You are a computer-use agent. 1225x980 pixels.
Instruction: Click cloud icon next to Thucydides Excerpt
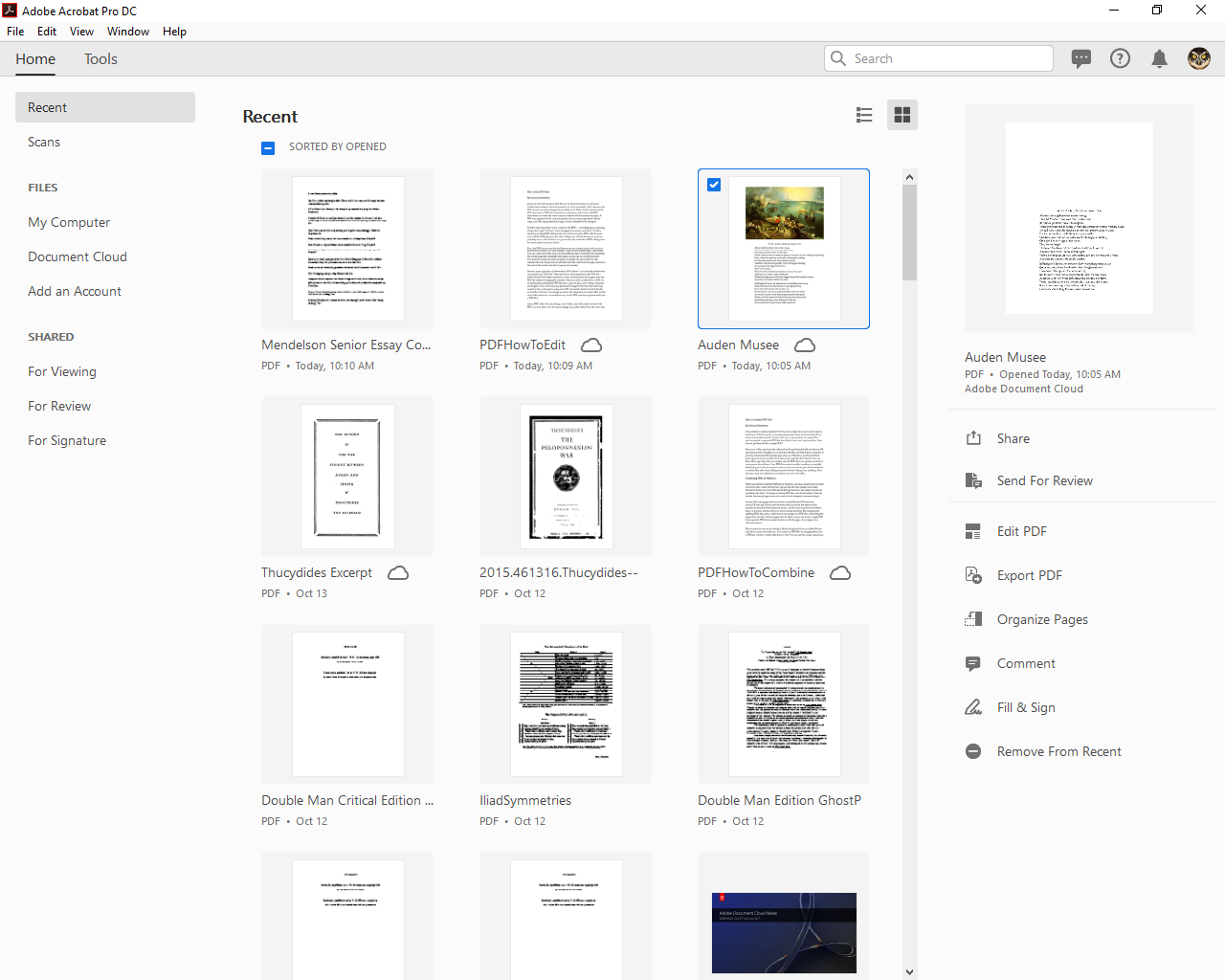pyautogui.click(x=398, y=573)
